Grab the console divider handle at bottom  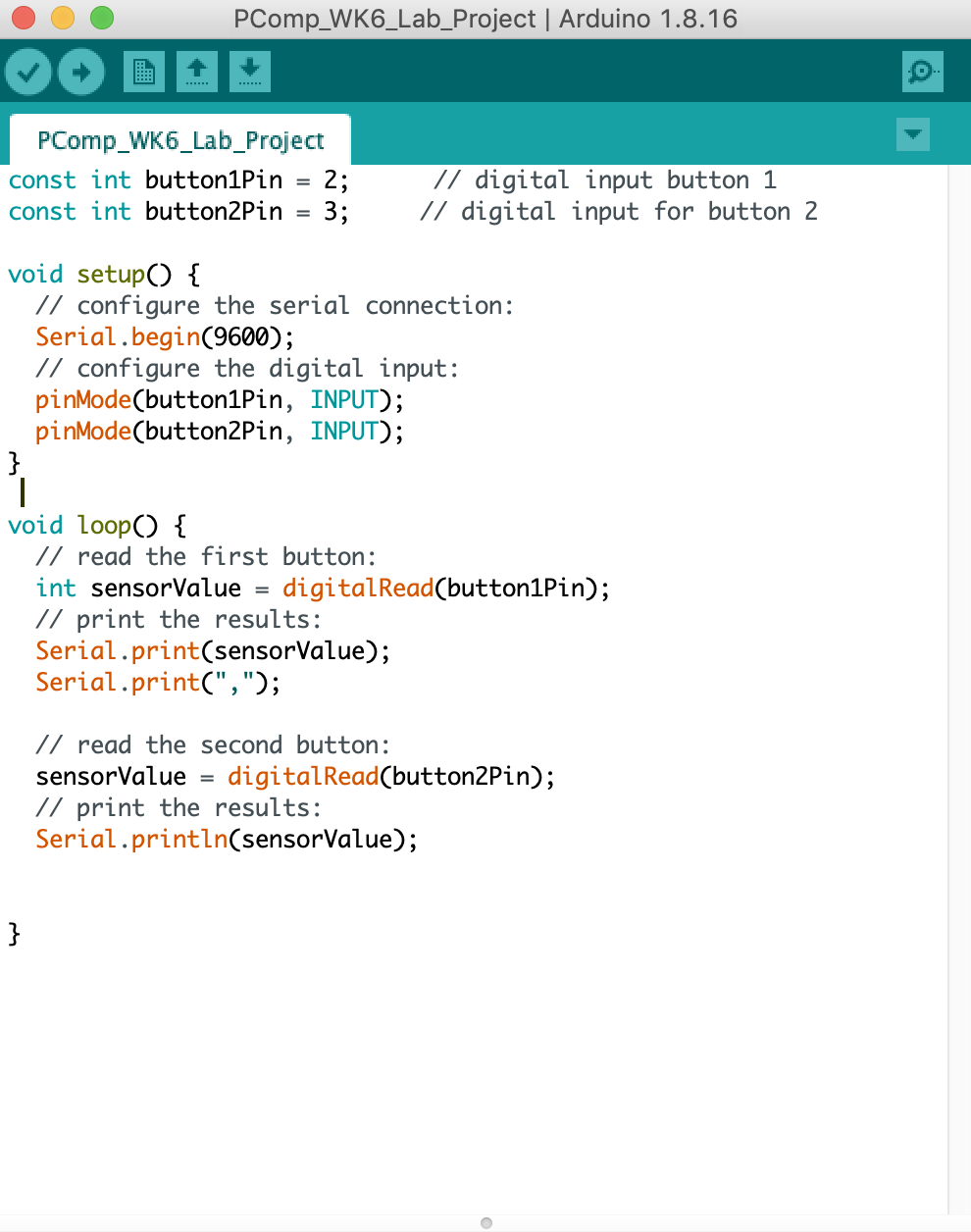486,1222
